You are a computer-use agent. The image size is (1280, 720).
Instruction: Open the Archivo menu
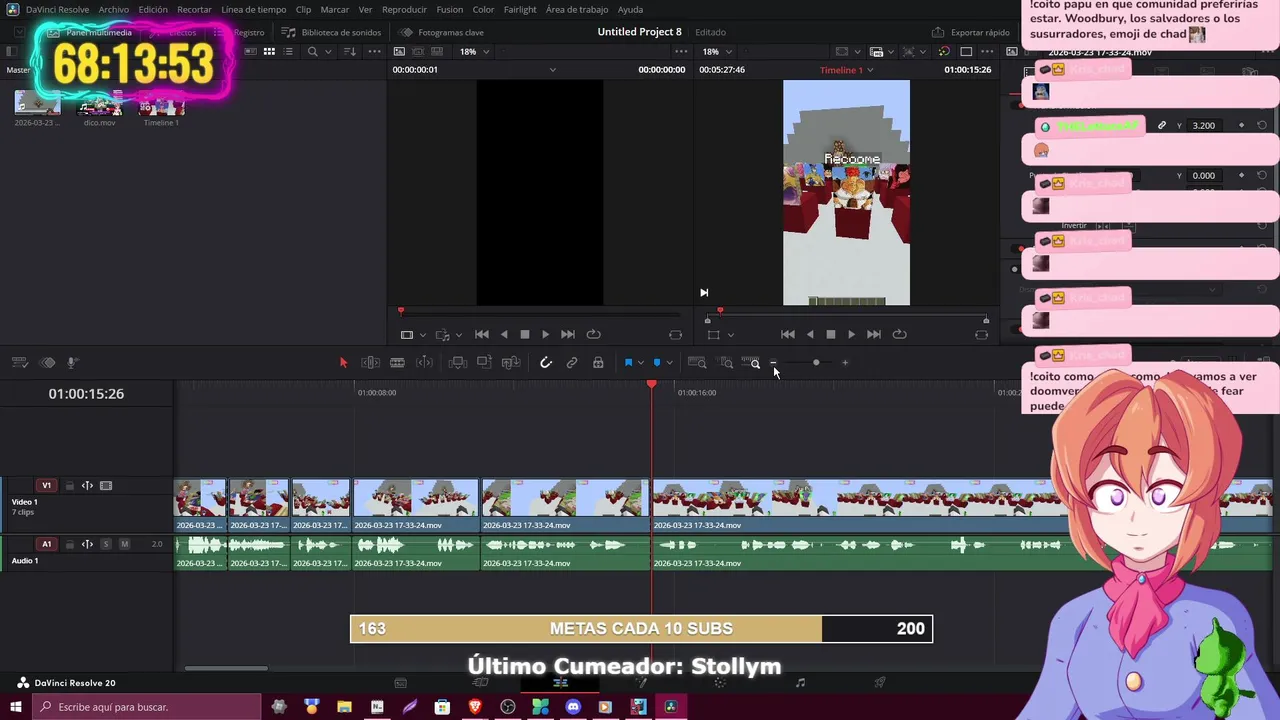[x=113, y=9]
